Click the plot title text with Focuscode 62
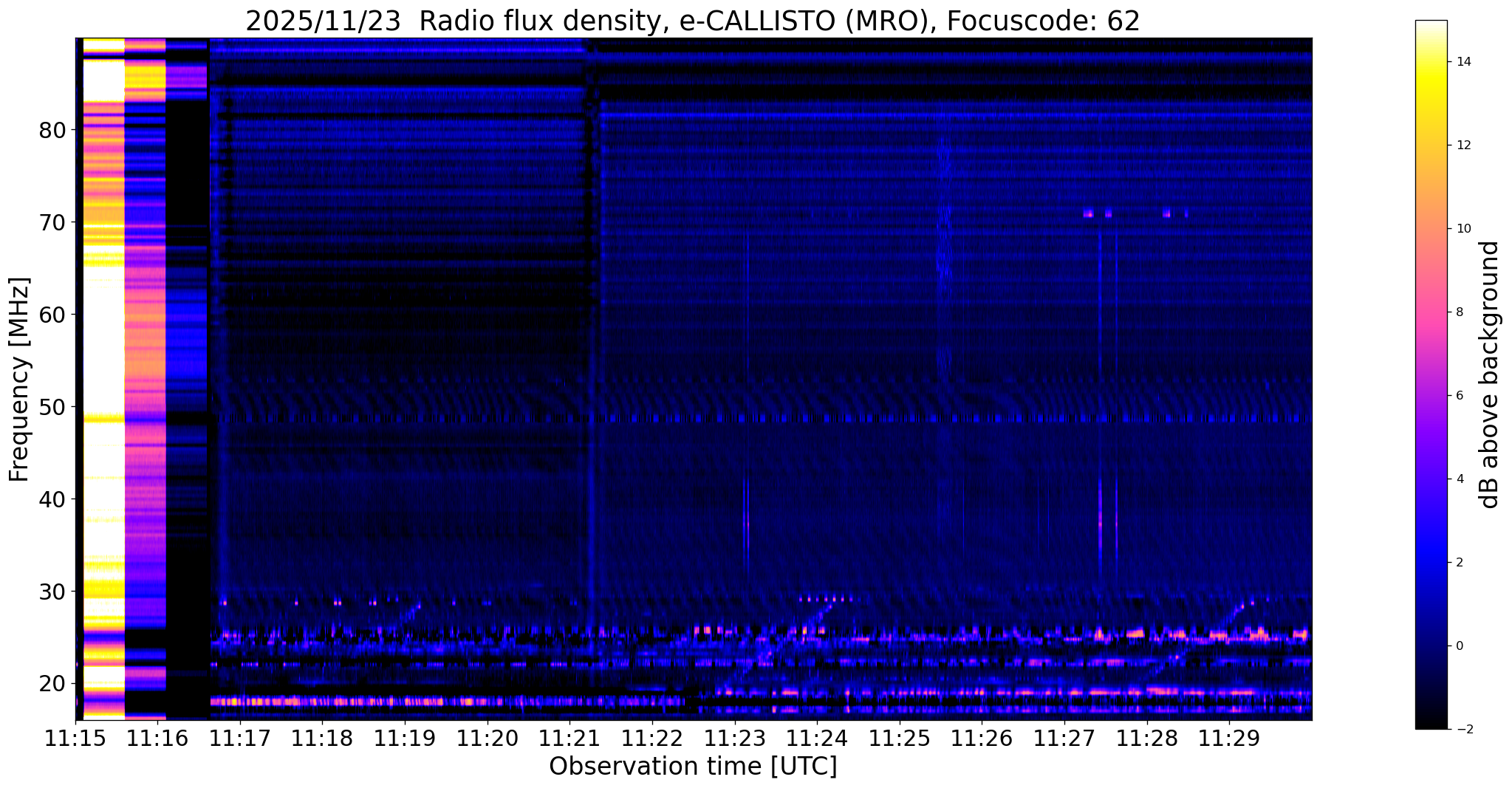Screen dimensions: 1512x788 point(692,21)
